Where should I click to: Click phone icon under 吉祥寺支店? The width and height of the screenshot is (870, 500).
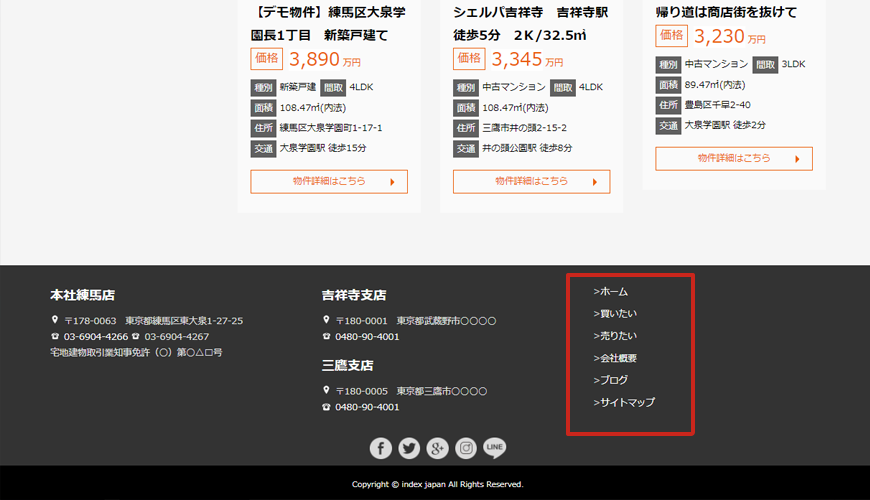pos(326,337)
